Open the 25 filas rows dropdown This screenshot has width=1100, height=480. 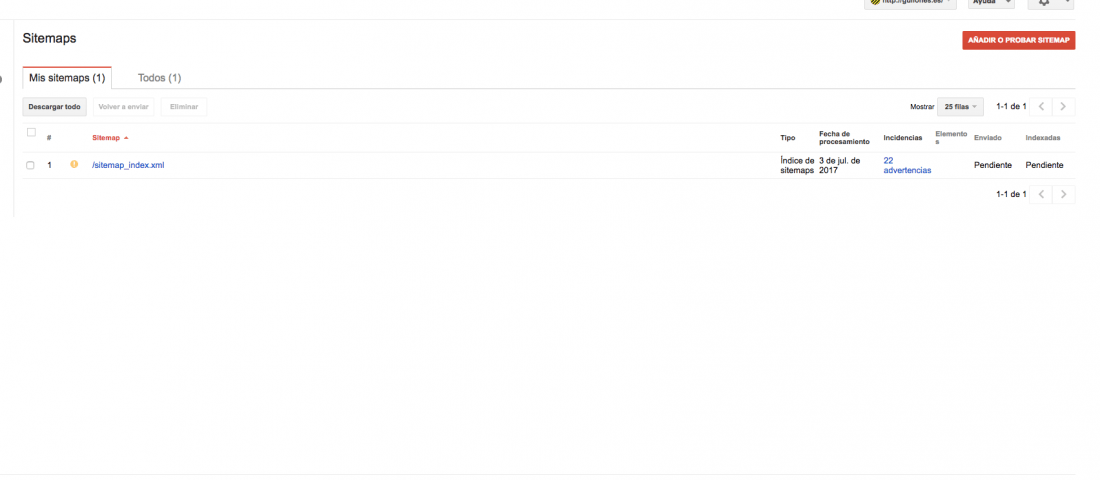960,107
